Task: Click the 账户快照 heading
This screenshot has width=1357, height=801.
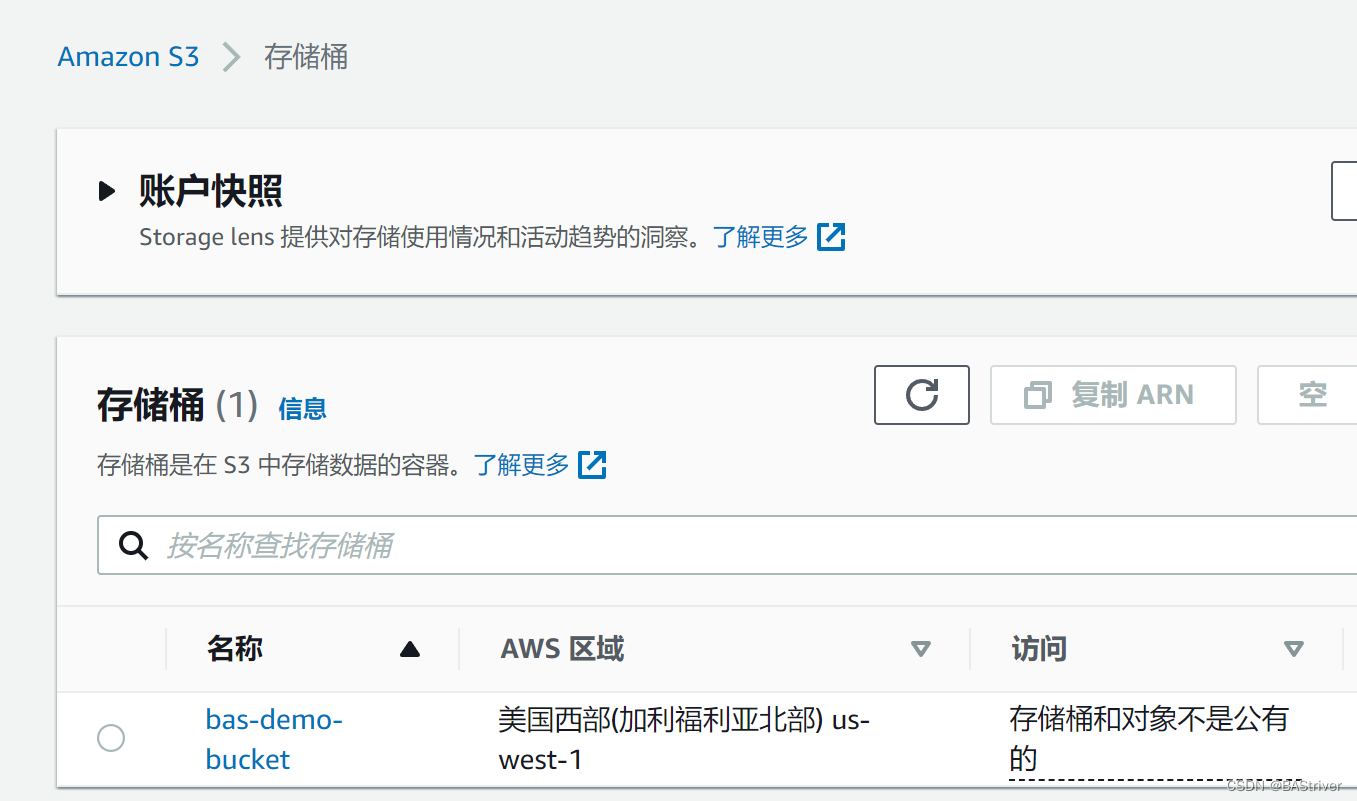Action: [211, 190]
